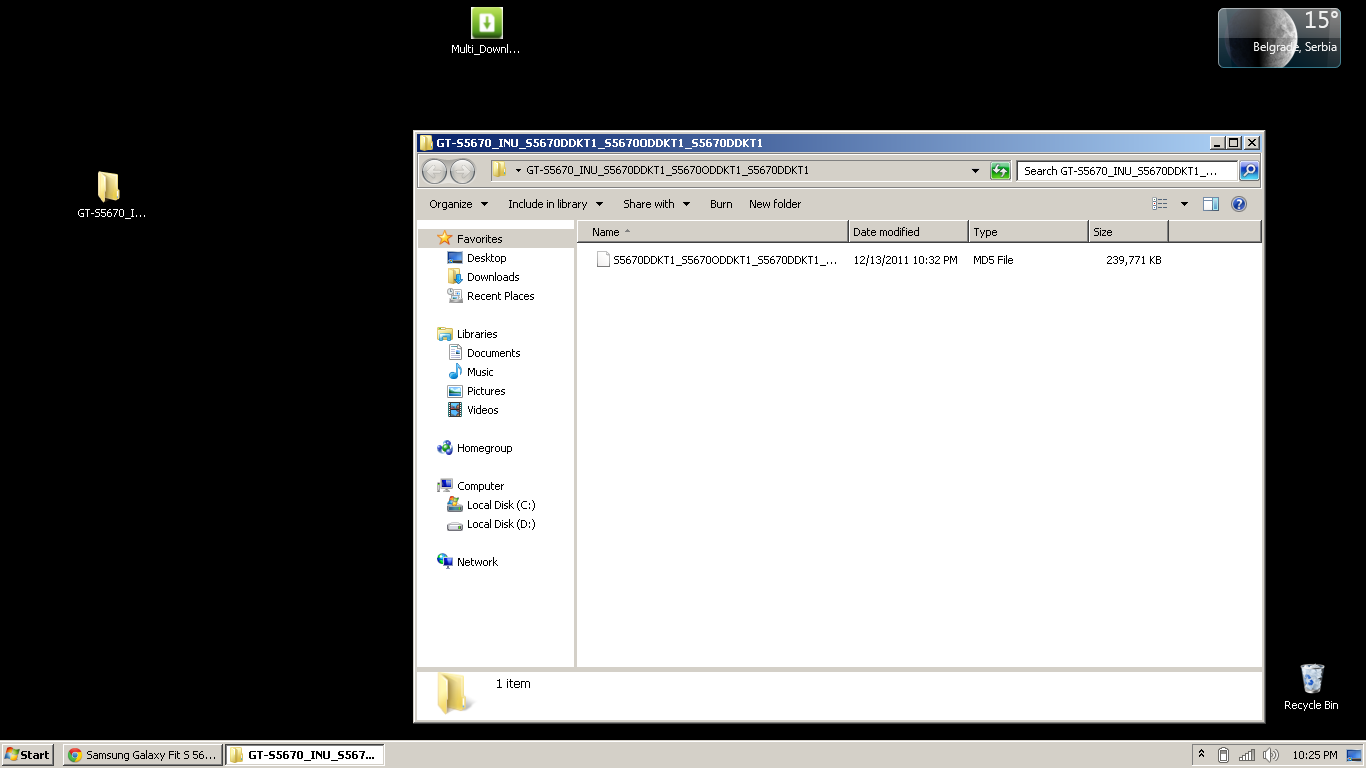Open Local Disk (C:) in the navigation pane
Viewport: 1366px width, 768px height.
click(x=500, y=505)
